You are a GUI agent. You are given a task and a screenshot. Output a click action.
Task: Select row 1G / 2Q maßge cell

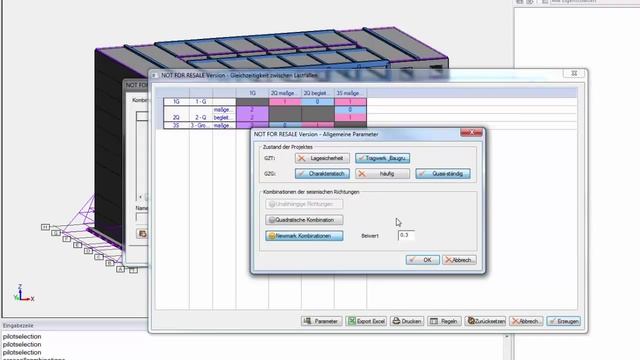click(285, 102)
